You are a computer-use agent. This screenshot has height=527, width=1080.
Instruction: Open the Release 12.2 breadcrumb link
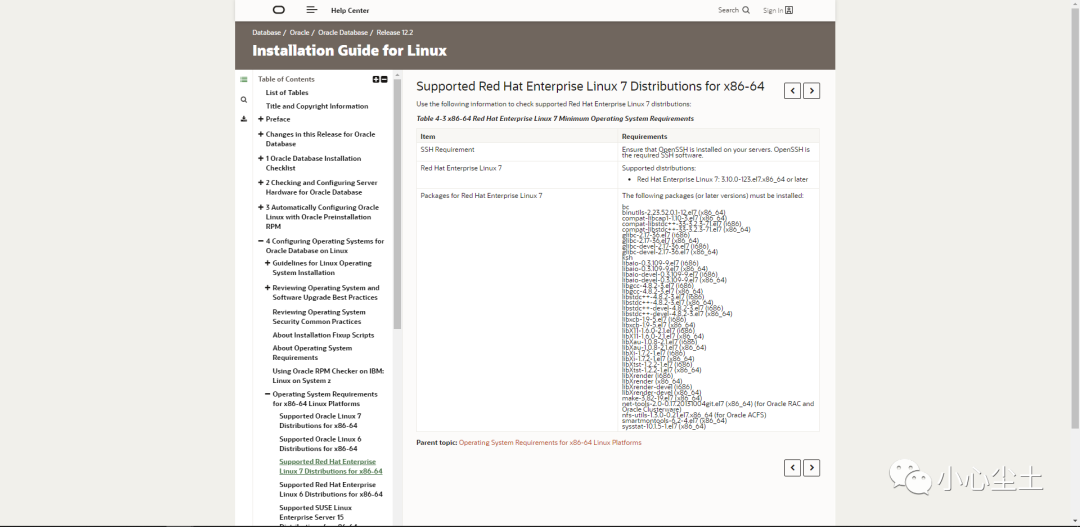pos(395,32)
